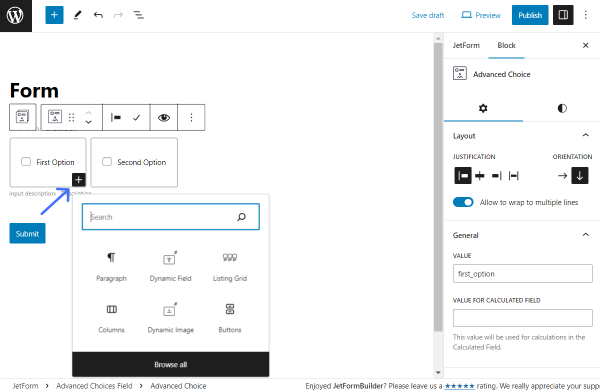Viewport: 600px width, 391px height.
Task: Toggle the eye visibility toolbar button
Action: coord(164,117)
